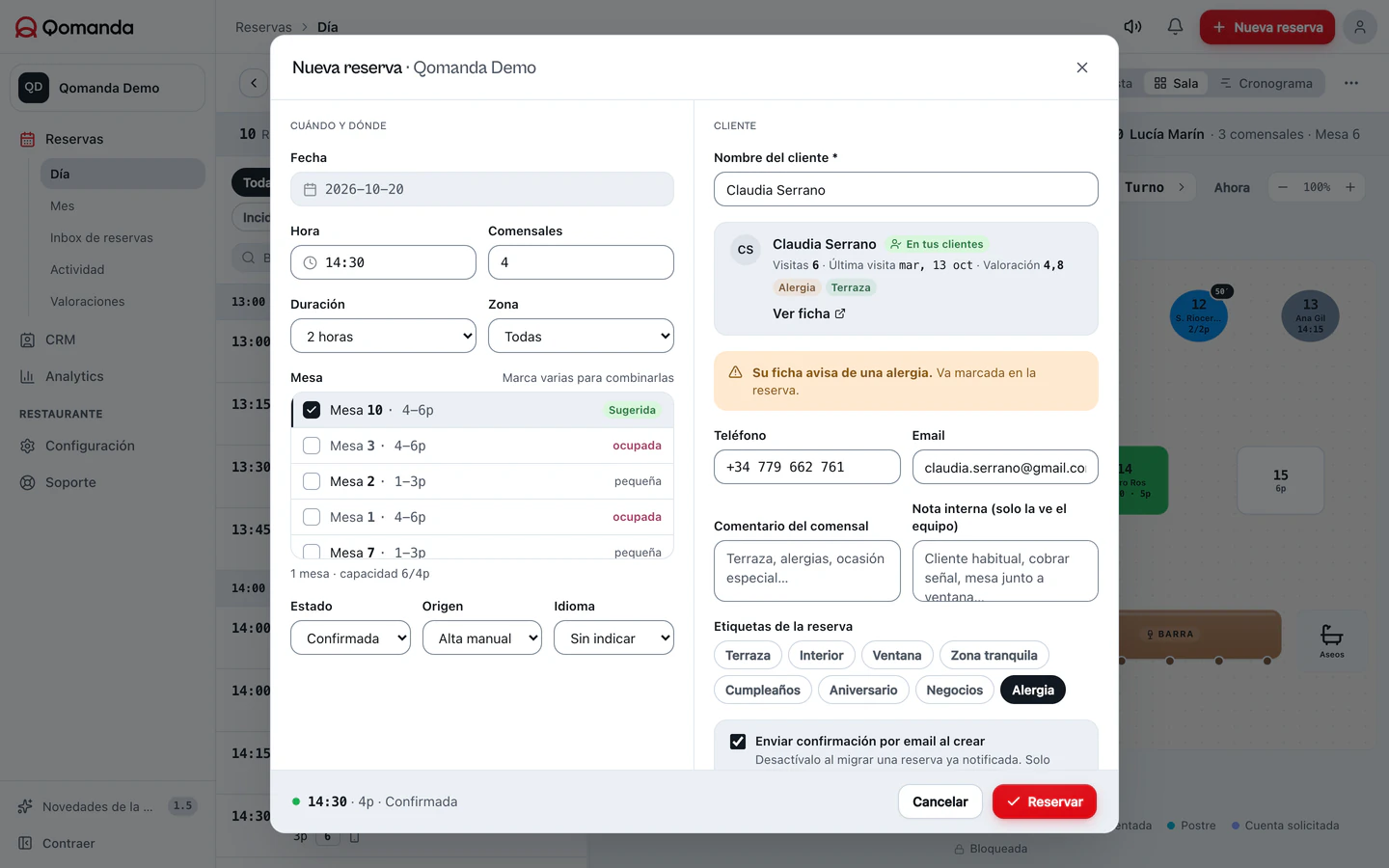The width and height of the screenshot is (1389, 868).
Task: Check the Mesa 1 checkbox
Action: tap(312, 517)
